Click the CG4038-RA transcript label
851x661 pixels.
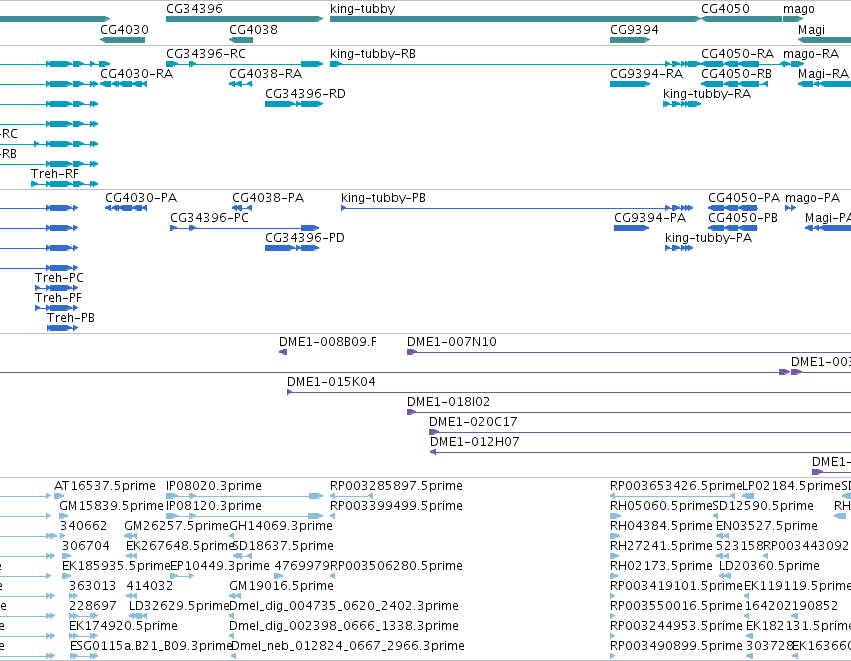tap(265, 74)
